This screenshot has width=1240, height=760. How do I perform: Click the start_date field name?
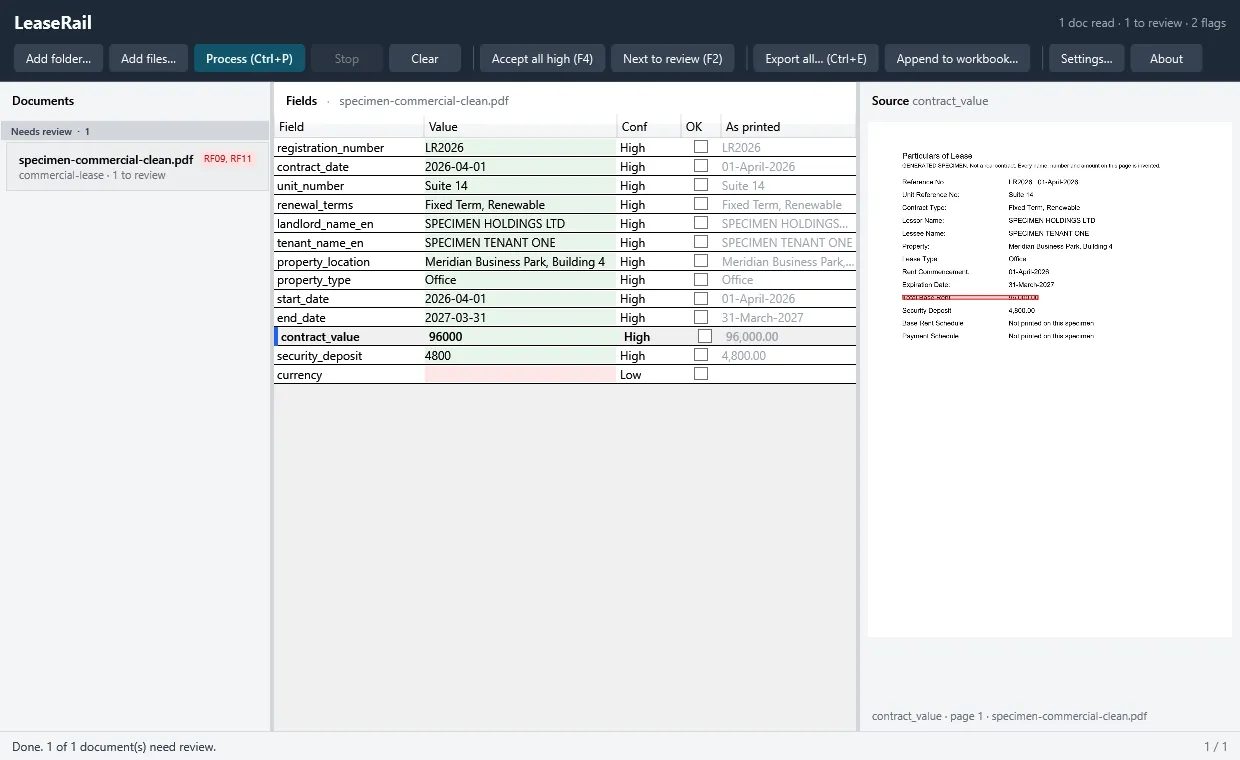(x=303, y=298)
